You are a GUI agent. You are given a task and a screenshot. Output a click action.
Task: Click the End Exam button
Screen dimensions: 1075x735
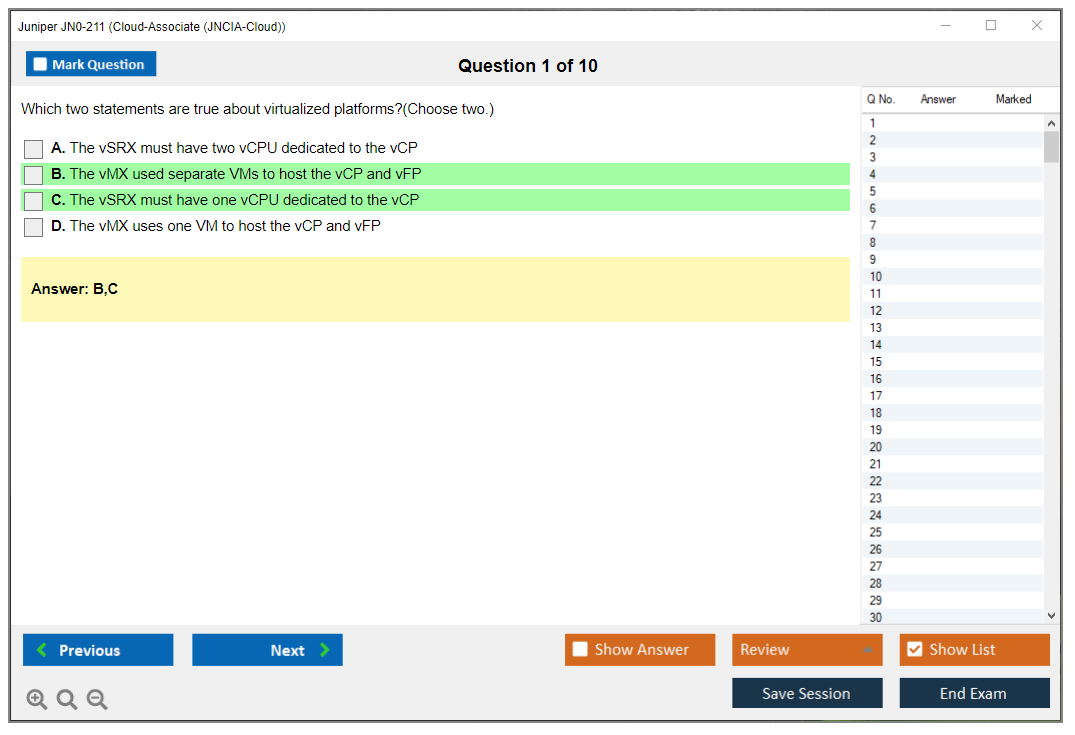point(974,693)
